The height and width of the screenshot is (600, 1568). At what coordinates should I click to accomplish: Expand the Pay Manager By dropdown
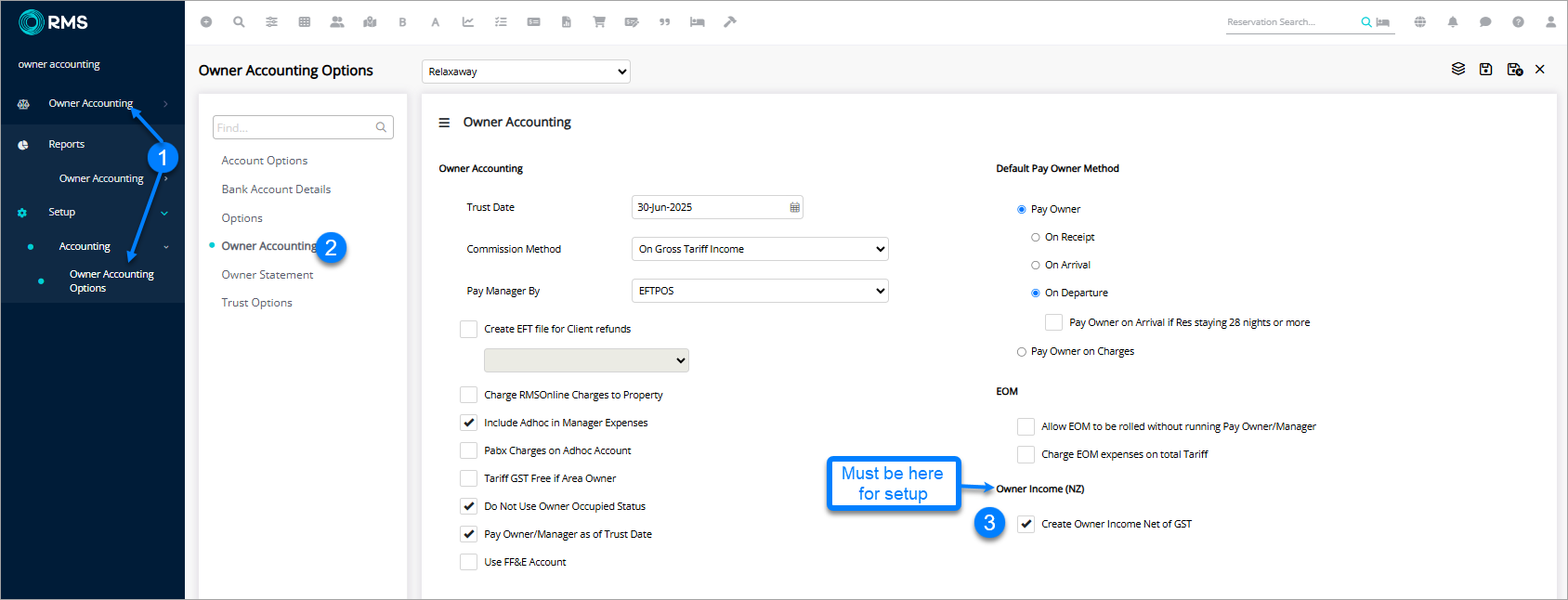[759, 291]
